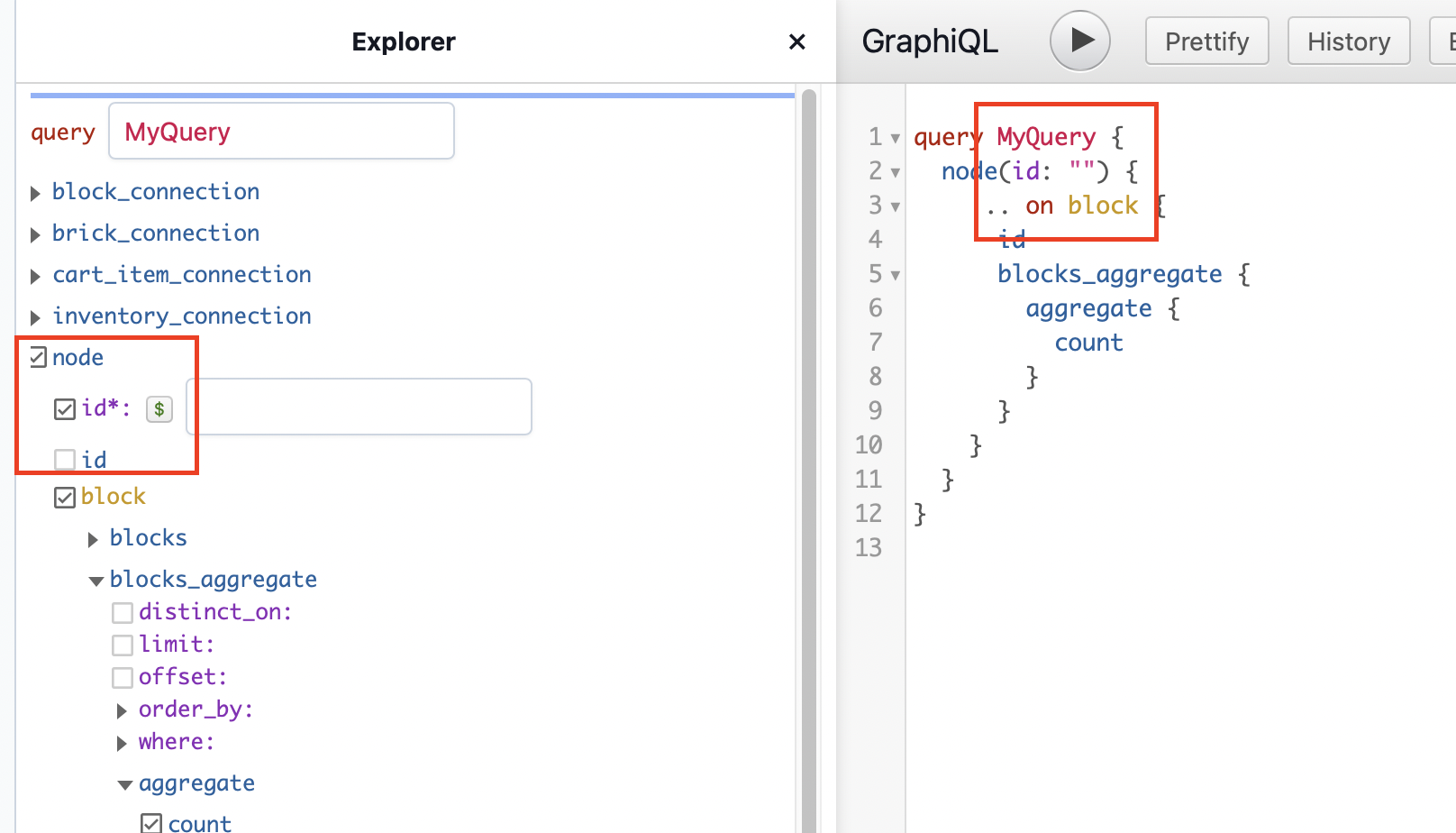The height and width of the screenshot is (833, 1456).
Task: Uncheck the node field checkbox
Action: pyautogui.click(x=38, y=358)
